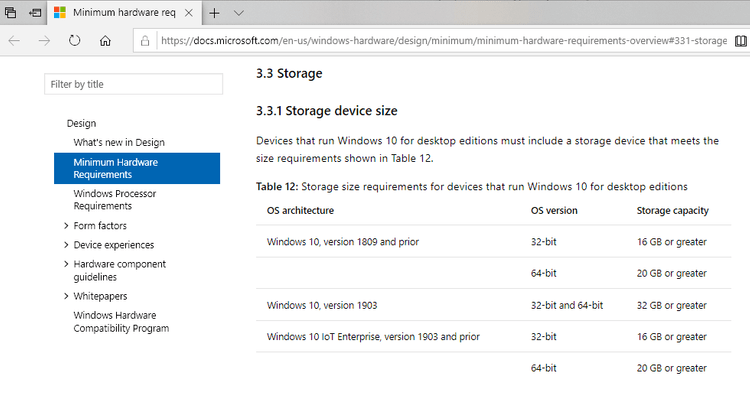The width and height of the screenshot is (750, 400).
Task: Open Whitepapers sidebar label
Action: pyautogui.click(x=100, y=296)
